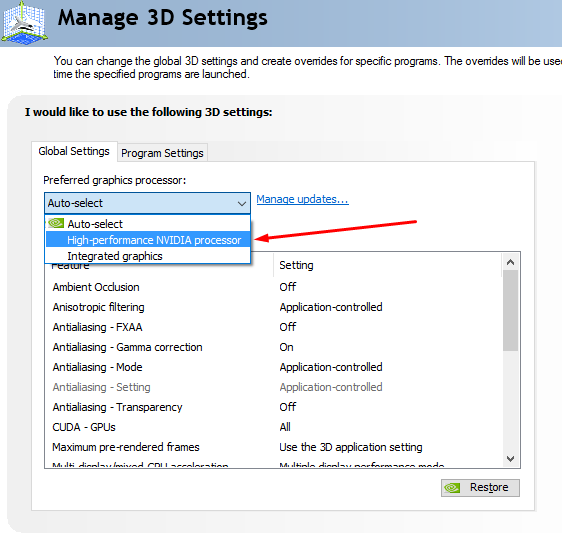Click On value for Gamma correction
562x543 pixels.
[x=286, y=347]
